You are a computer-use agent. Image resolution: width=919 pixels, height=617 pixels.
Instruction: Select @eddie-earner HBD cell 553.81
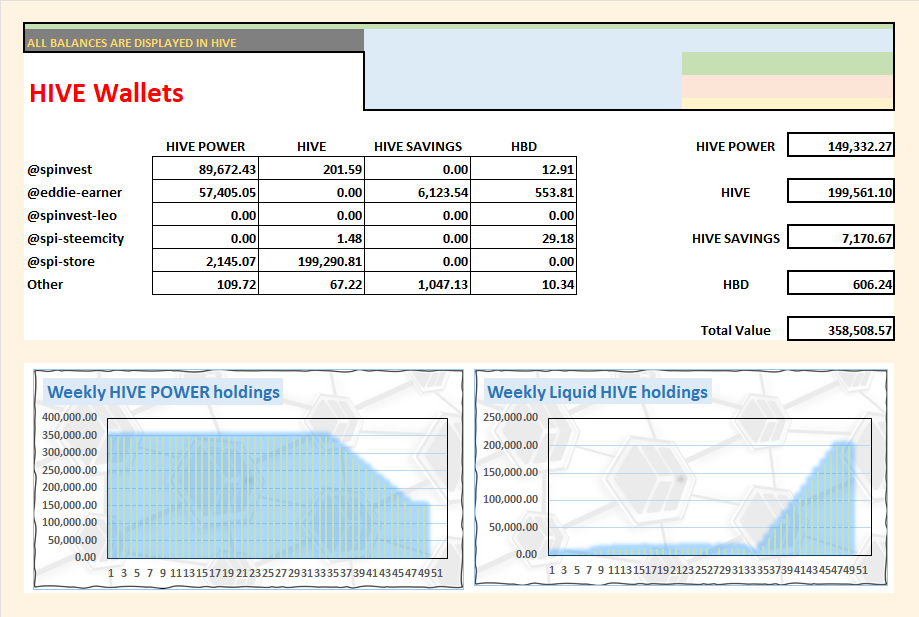point(523,192)
